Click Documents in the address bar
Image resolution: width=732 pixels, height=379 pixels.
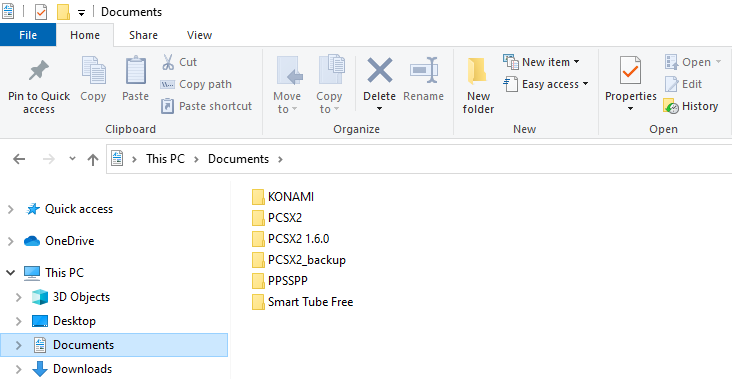(x=239, y=159)
